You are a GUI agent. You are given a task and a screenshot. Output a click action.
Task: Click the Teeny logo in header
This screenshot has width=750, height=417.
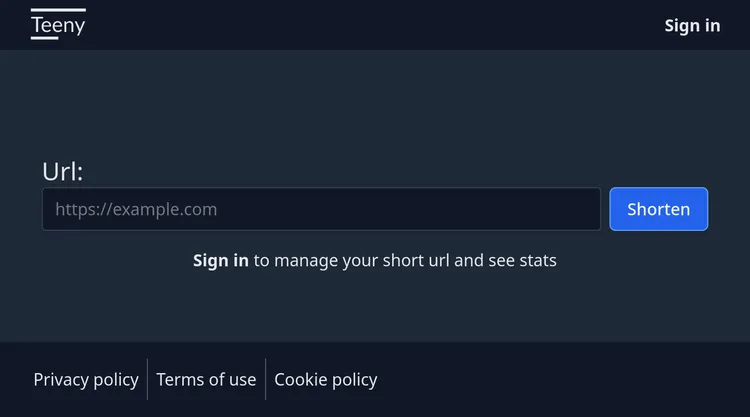(x=58, y=24)
